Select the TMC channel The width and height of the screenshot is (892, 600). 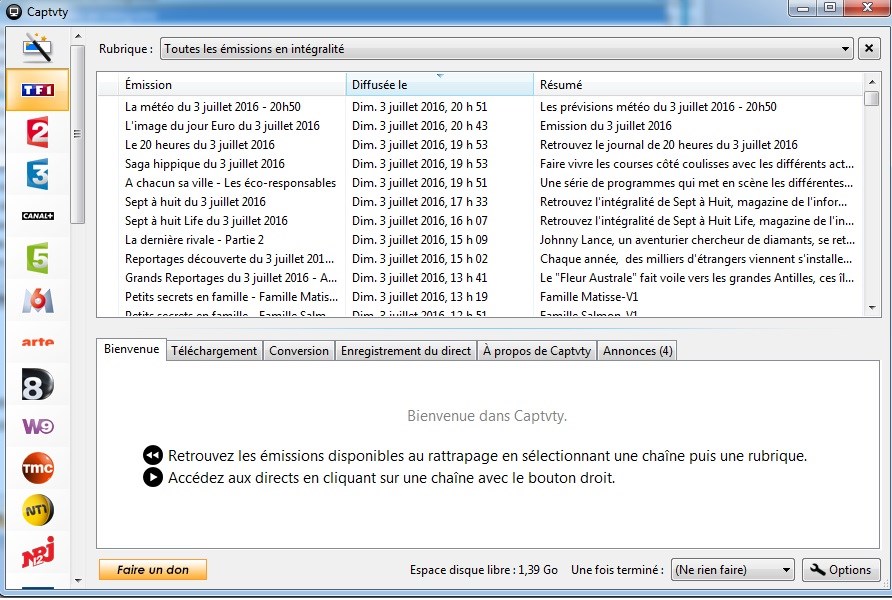click(x=38, y=467)
